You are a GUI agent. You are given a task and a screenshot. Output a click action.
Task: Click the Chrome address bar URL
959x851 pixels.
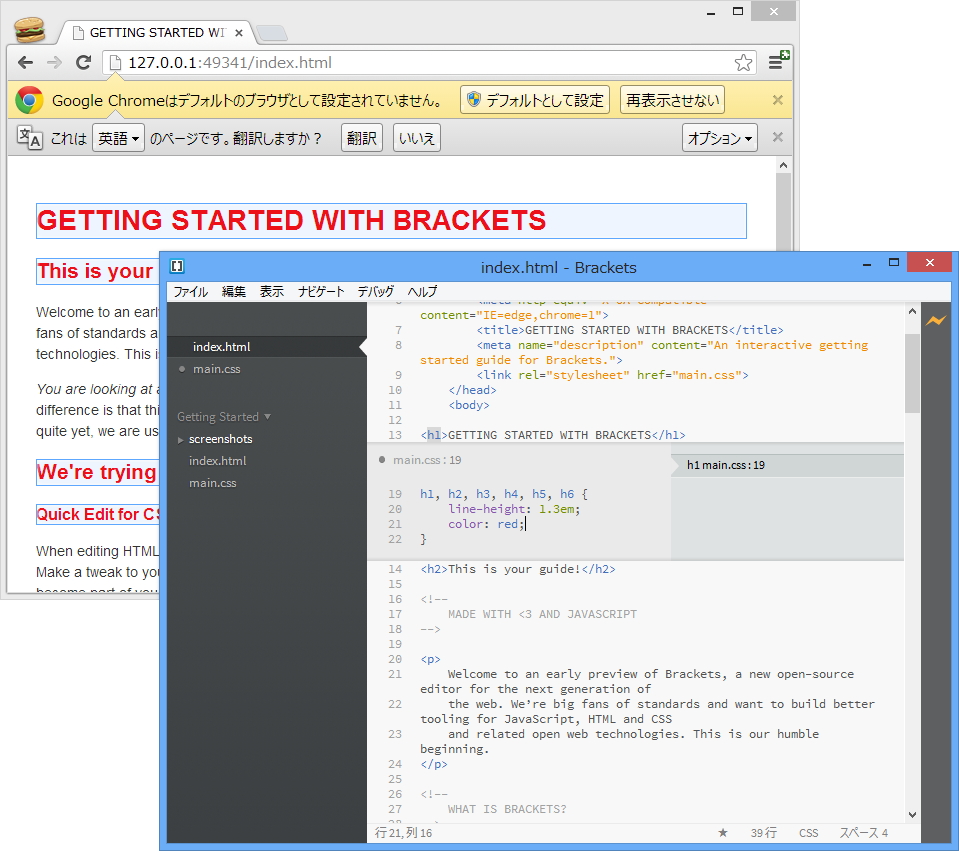tap(230, 62)
